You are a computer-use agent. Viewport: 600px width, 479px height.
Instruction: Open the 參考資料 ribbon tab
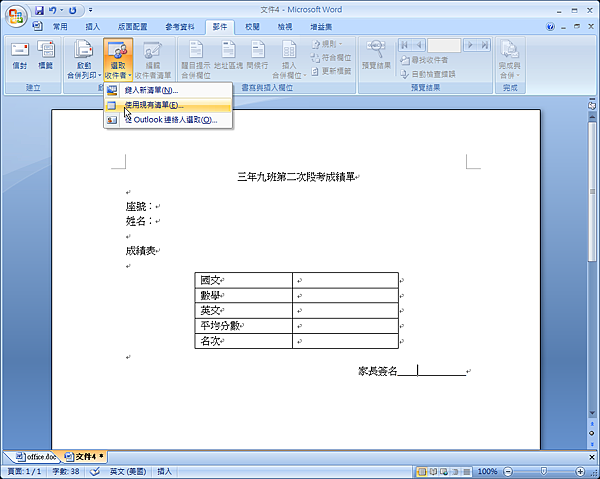180,27
